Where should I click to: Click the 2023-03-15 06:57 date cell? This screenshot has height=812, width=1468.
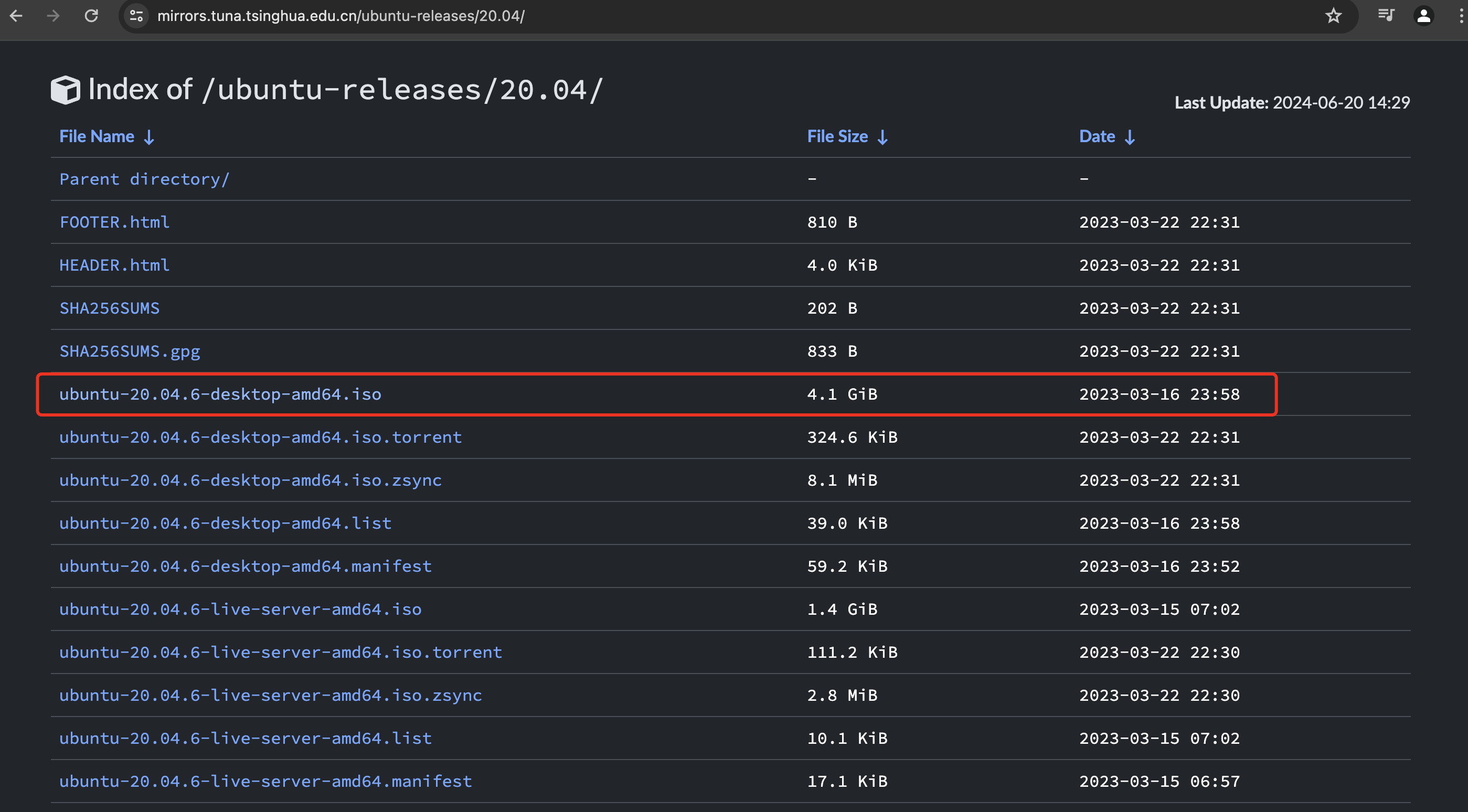[1159, 781]
